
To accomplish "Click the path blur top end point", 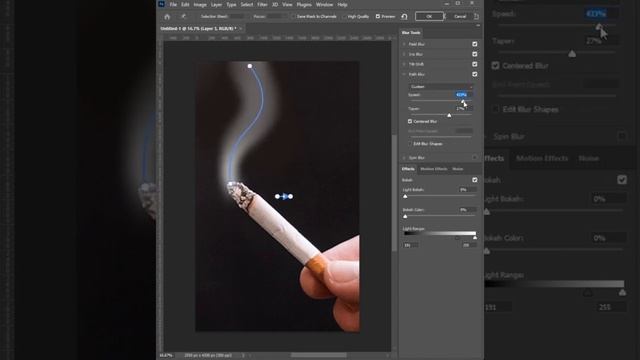I will [250, 66].
